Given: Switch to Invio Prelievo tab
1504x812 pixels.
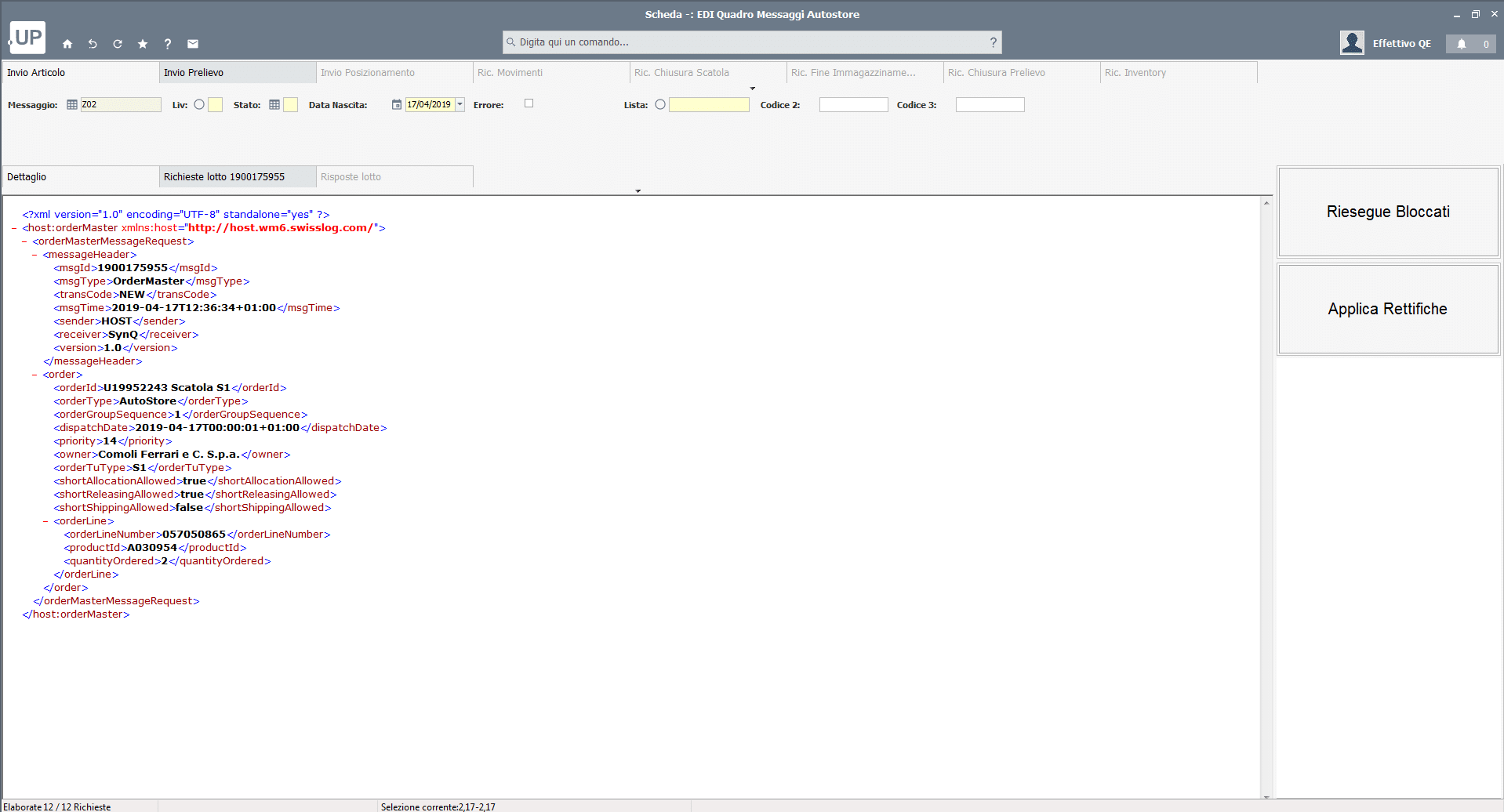Looking at the screenshot, I should click(x=238, y=72).
